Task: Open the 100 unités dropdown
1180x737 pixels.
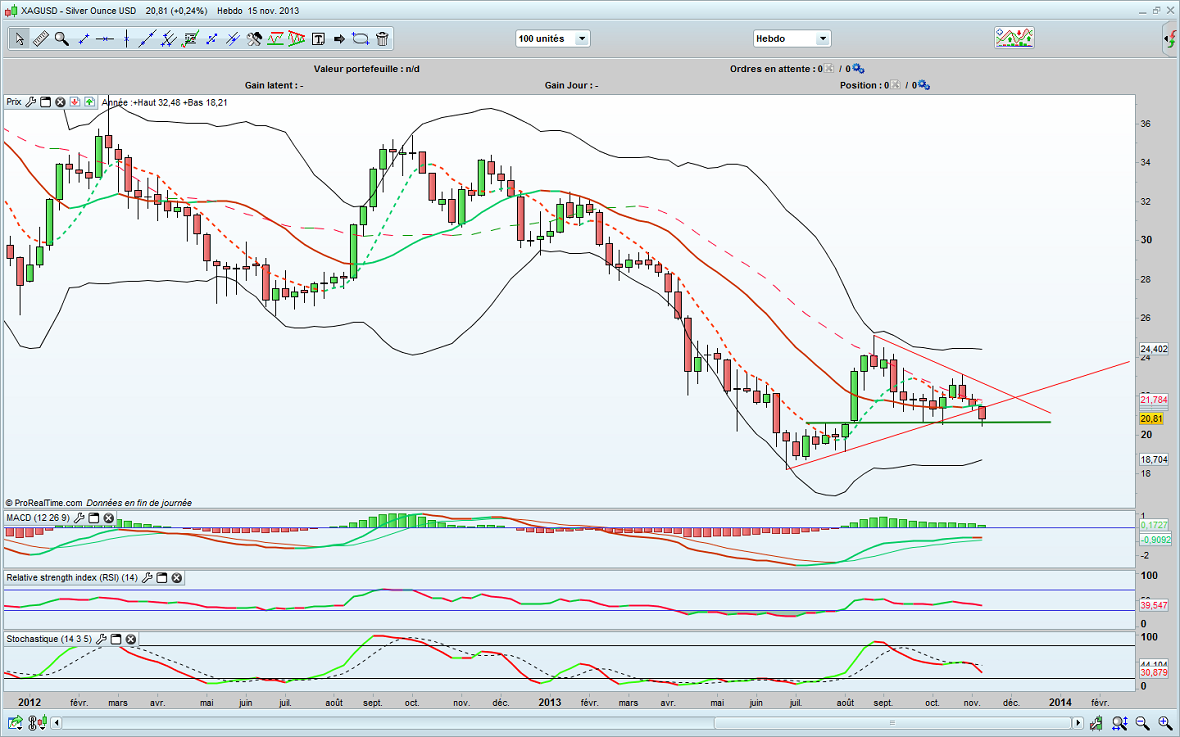Action: click(552, 39)
